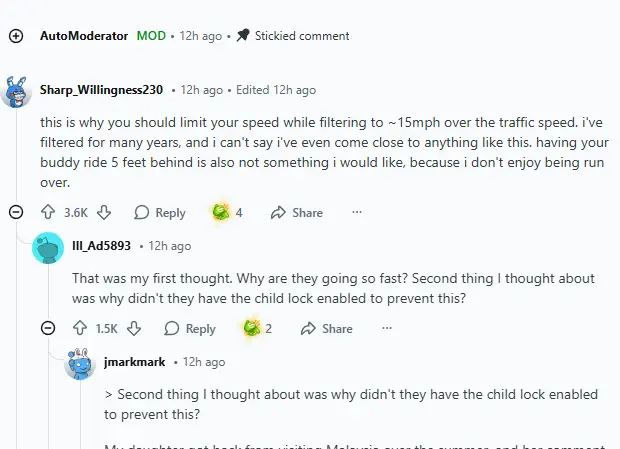Click Ill_Ad5893's teal avatar
Viewport: 620px width, 449px height.
pos(48,247)
